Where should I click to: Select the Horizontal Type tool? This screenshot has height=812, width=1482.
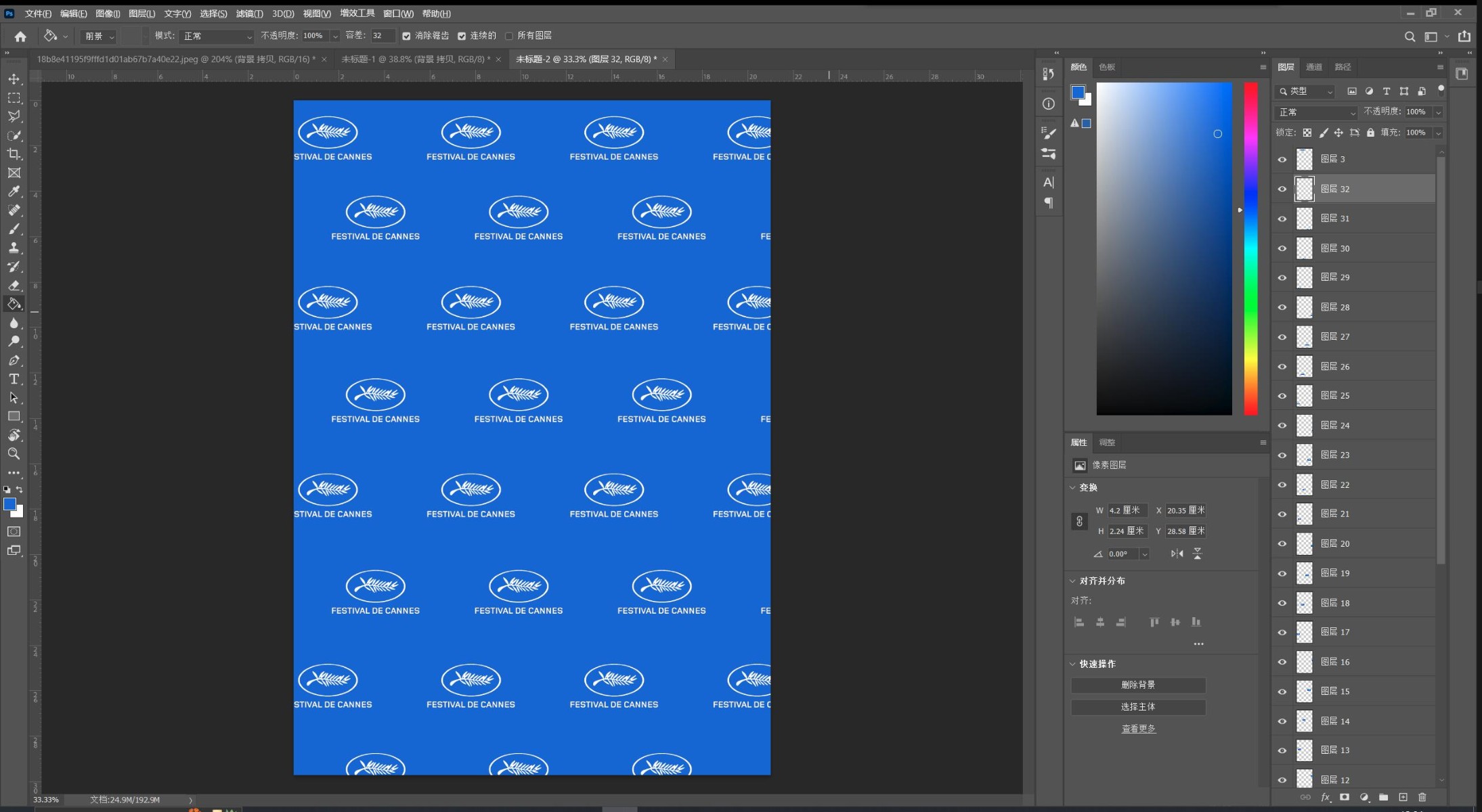point(14,379)
